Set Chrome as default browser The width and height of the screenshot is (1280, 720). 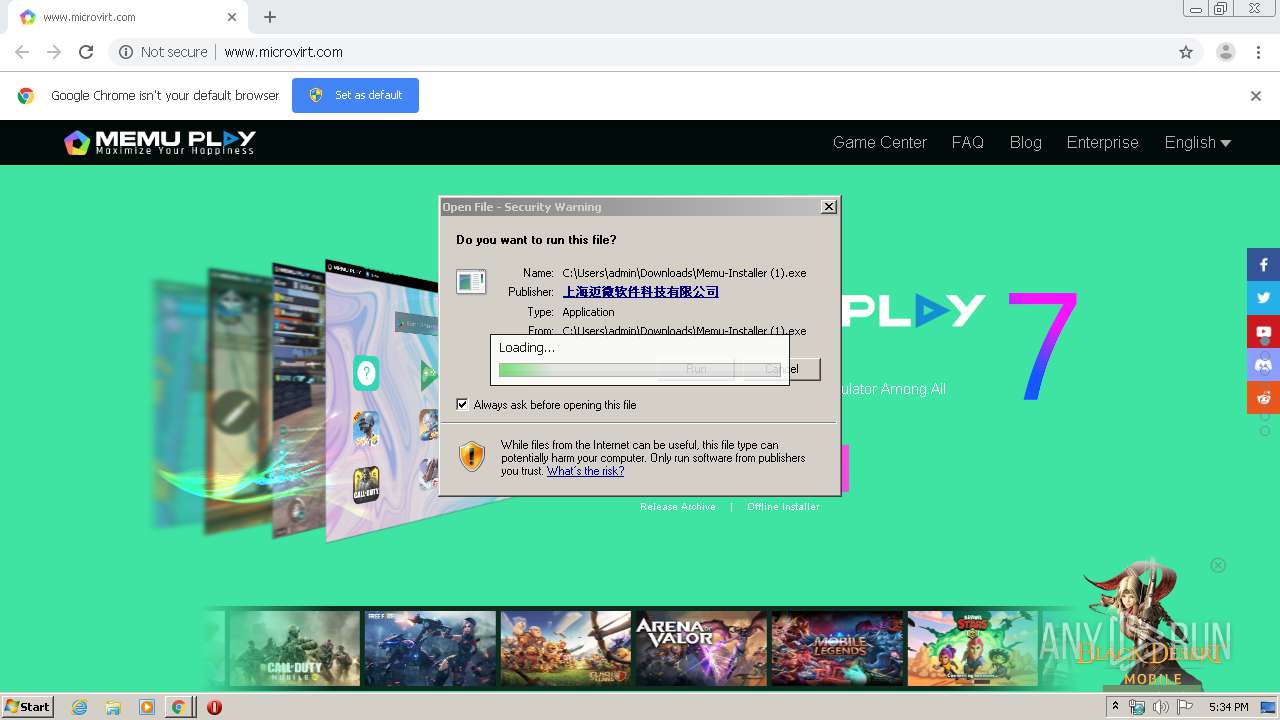pyautogui.click(x=355, y=95)
